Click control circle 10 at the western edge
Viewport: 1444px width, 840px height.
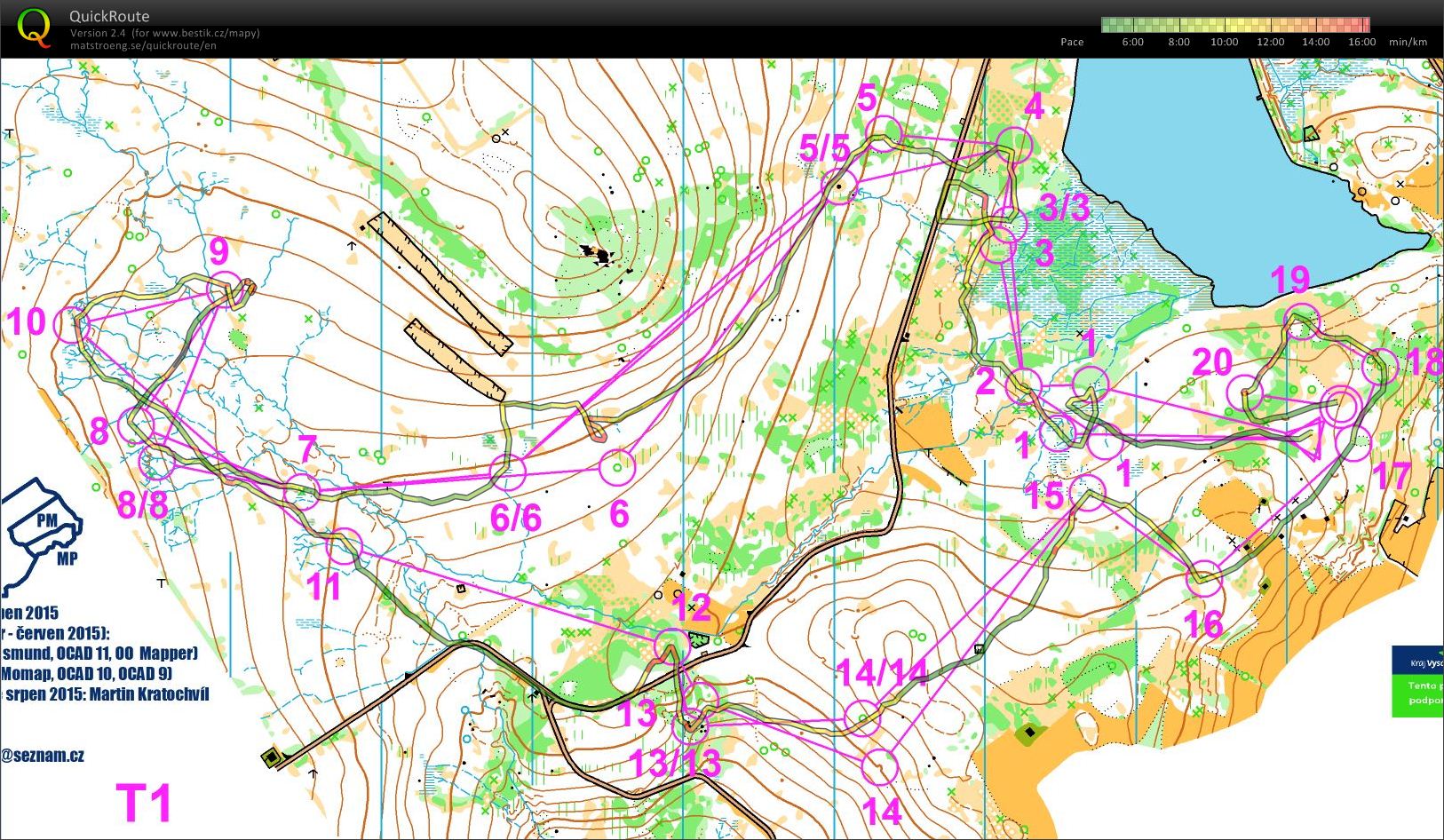73,324
